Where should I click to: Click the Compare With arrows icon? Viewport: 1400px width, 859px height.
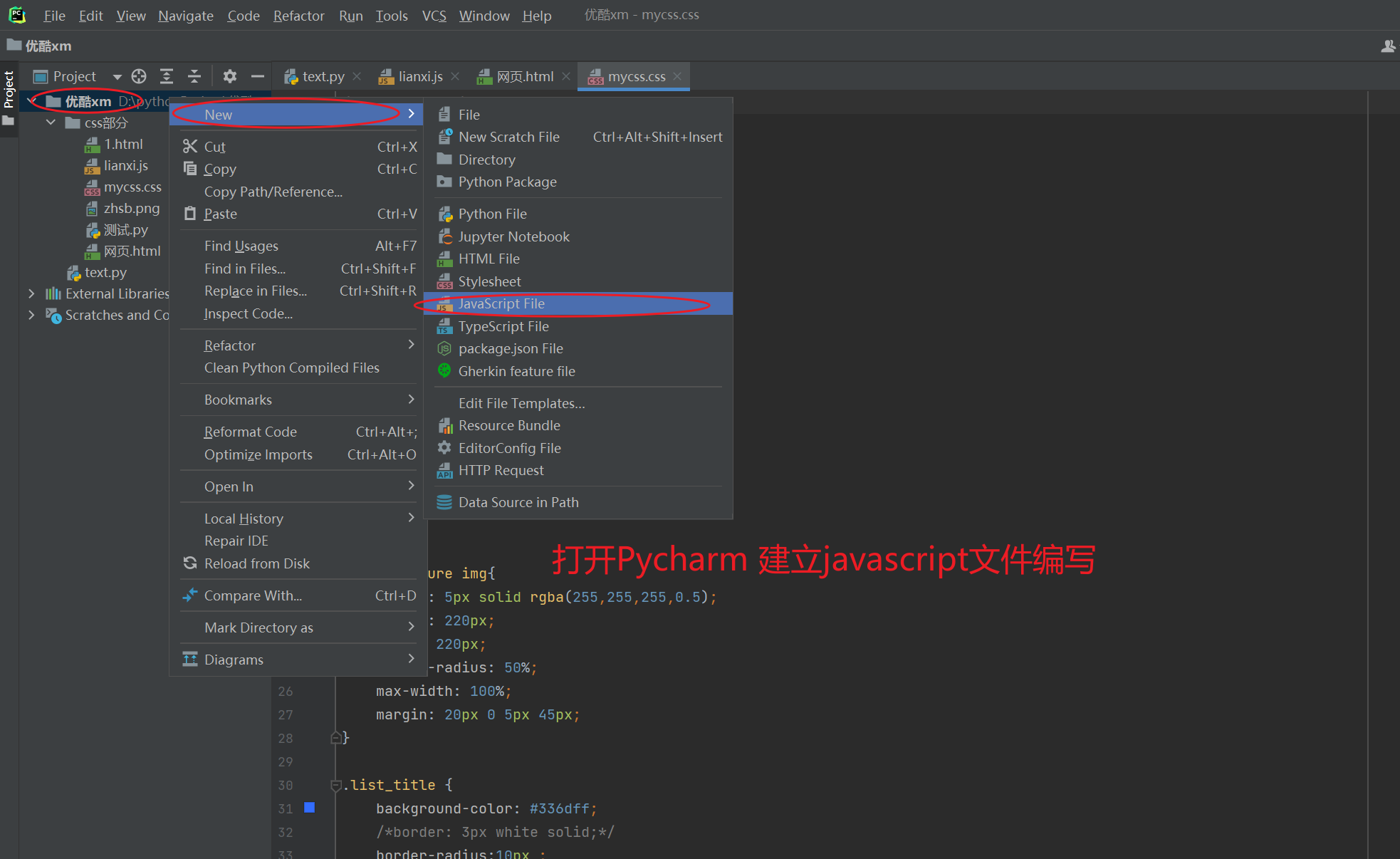190,595
